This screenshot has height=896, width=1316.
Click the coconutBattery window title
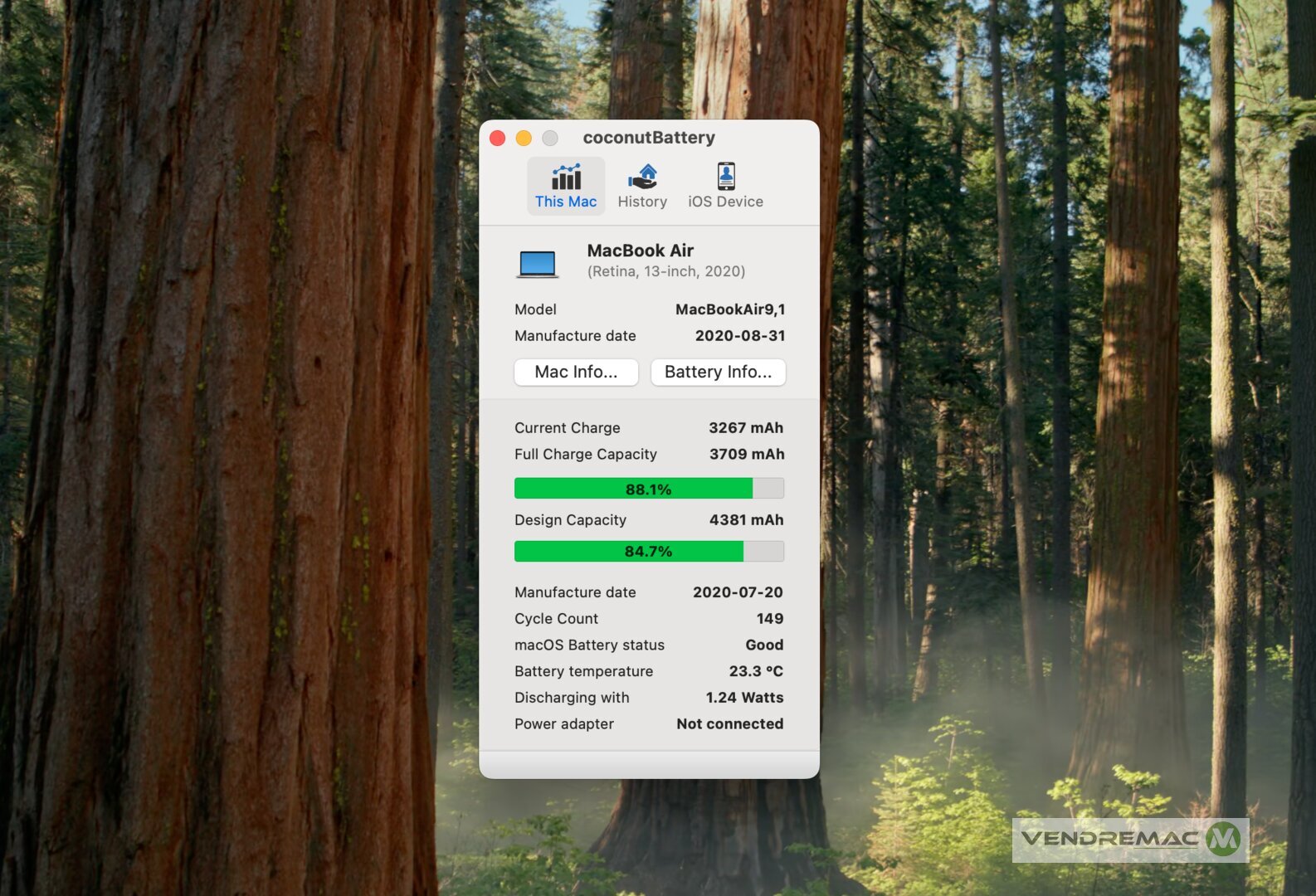pos(649,138)
